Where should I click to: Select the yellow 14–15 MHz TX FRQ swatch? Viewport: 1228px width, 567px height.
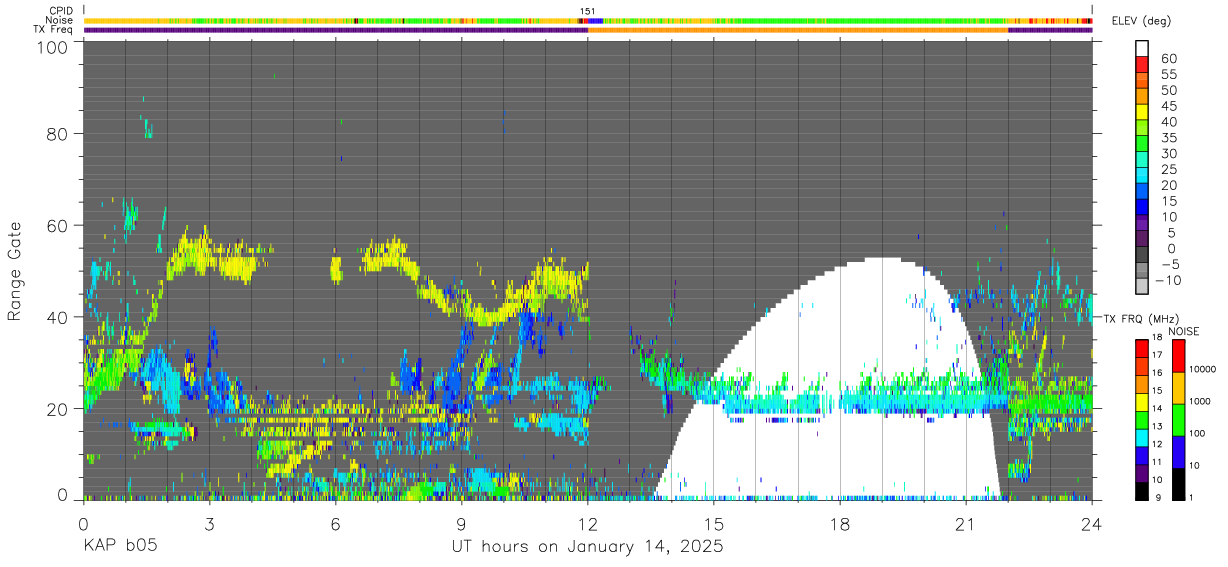pyautogui.click(x=1142, y=402)
